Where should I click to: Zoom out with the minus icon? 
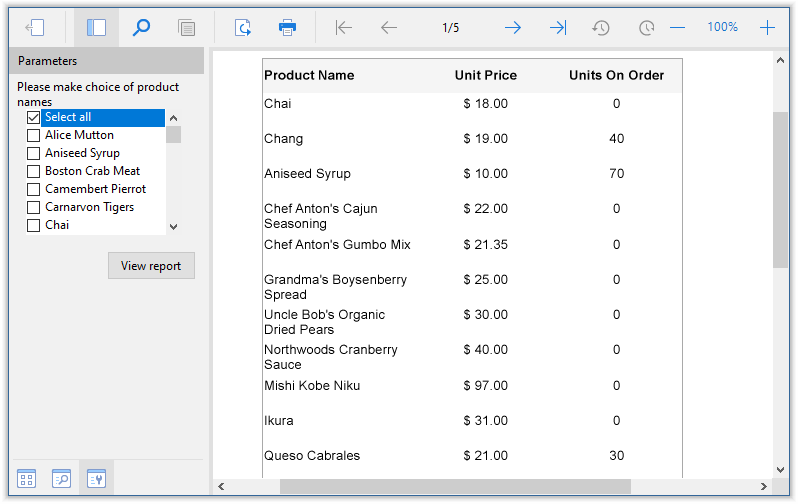tap(677, 27)
